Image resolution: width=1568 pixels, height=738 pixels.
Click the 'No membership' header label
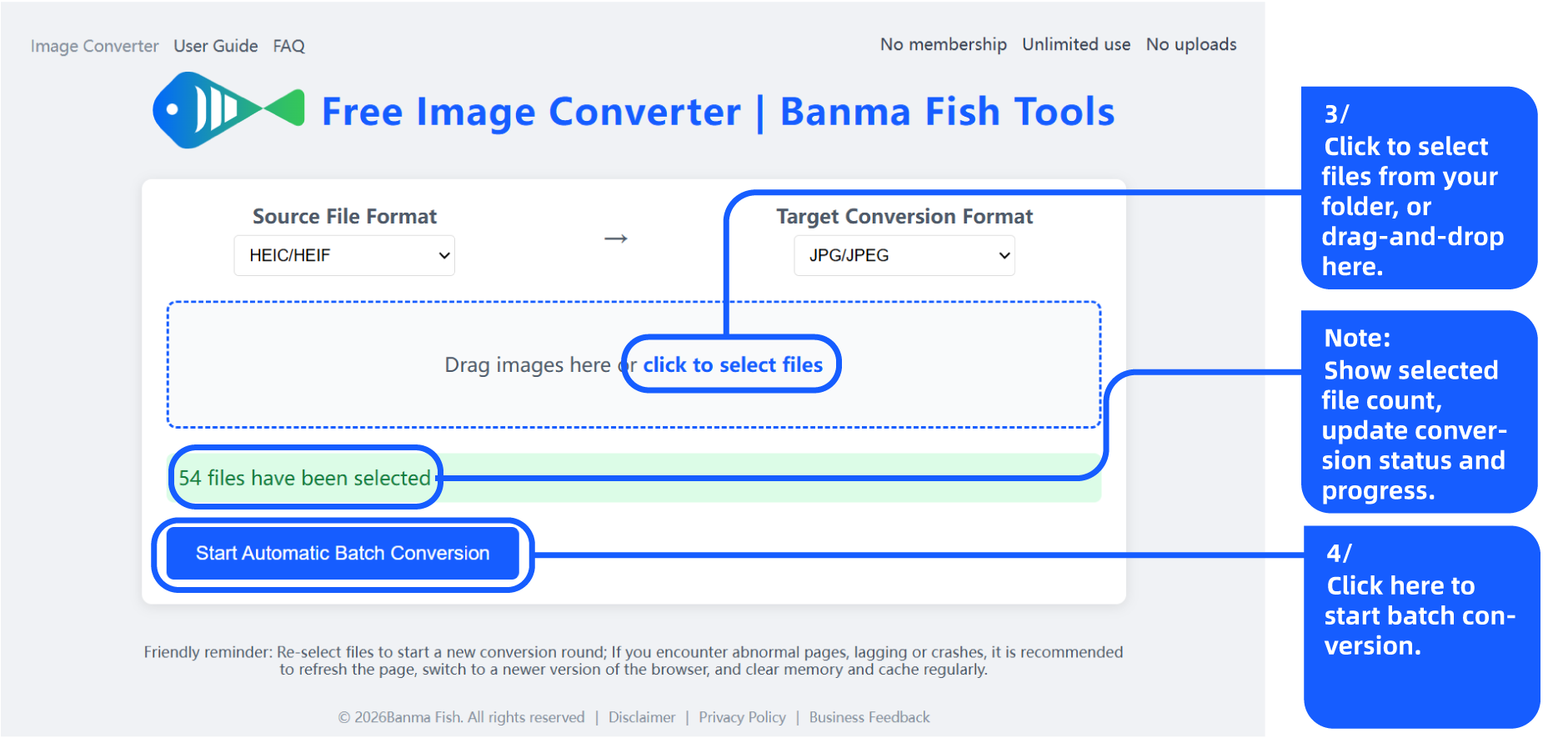pyautogui.click(x=944, y=44)
